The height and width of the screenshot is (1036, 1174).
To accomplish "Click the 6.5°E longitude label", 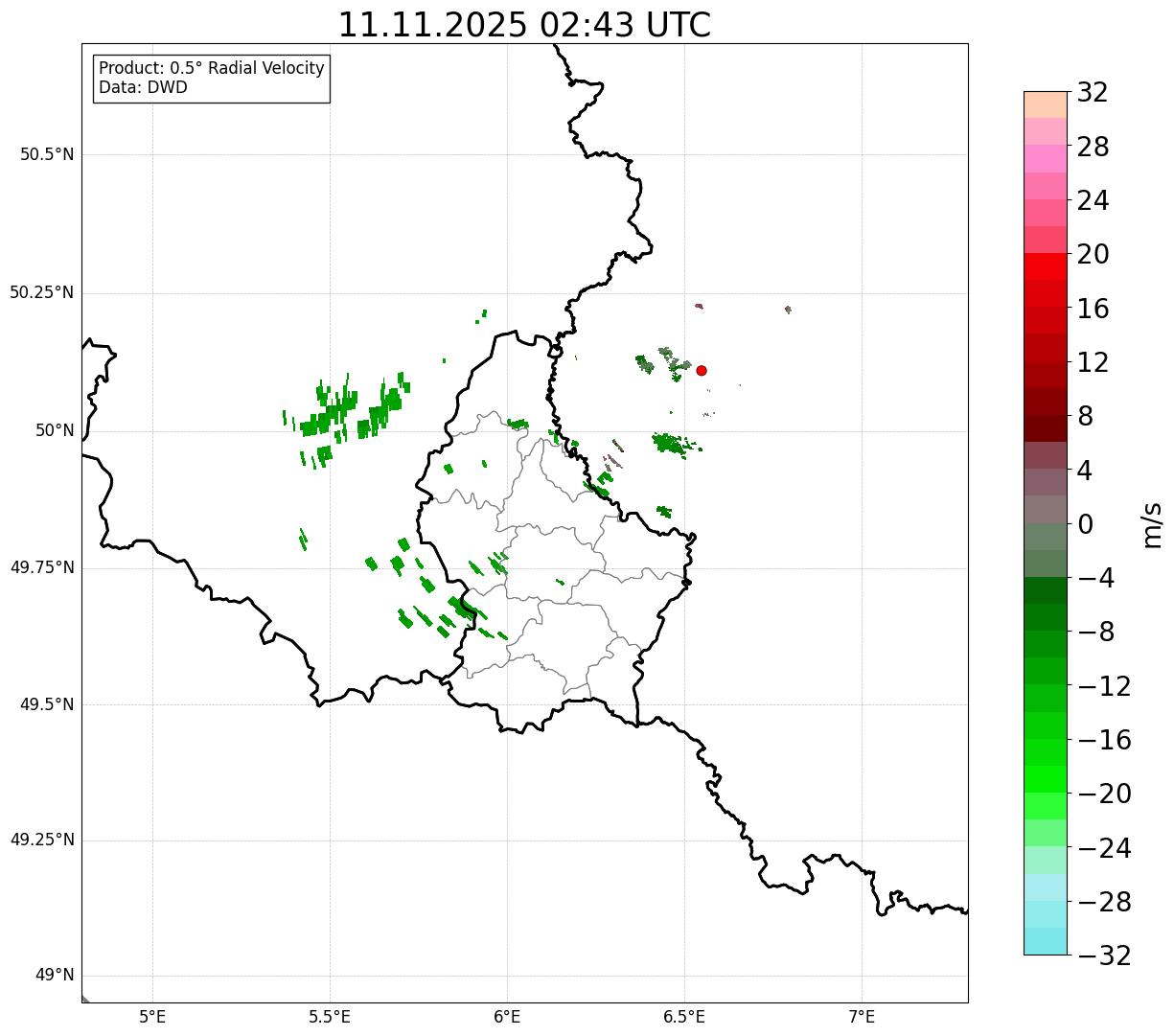I will [x=684, y=1017].
